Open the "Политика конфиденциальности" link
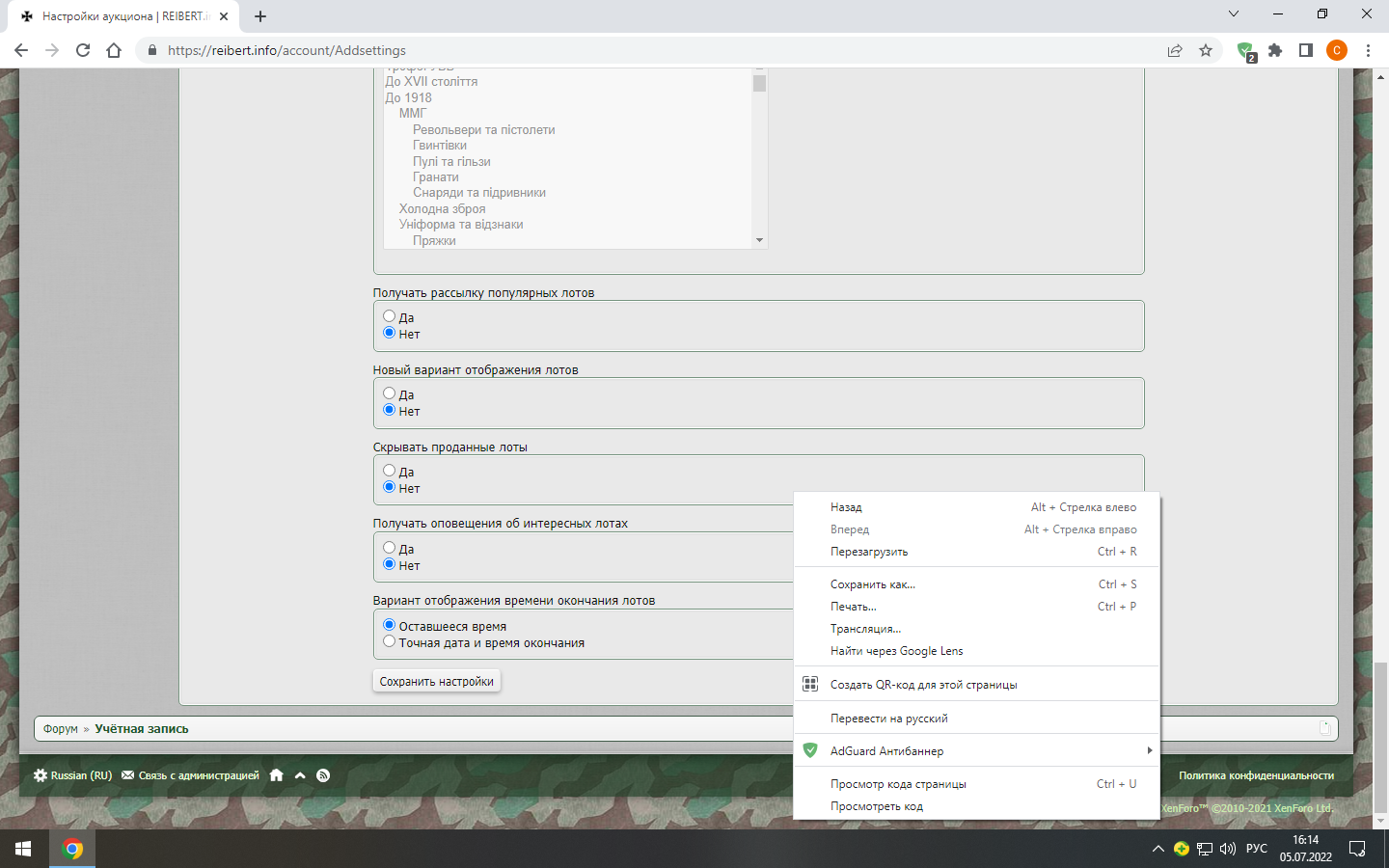This screenshot has width=1389, height=868. (x=1256, y=775)
